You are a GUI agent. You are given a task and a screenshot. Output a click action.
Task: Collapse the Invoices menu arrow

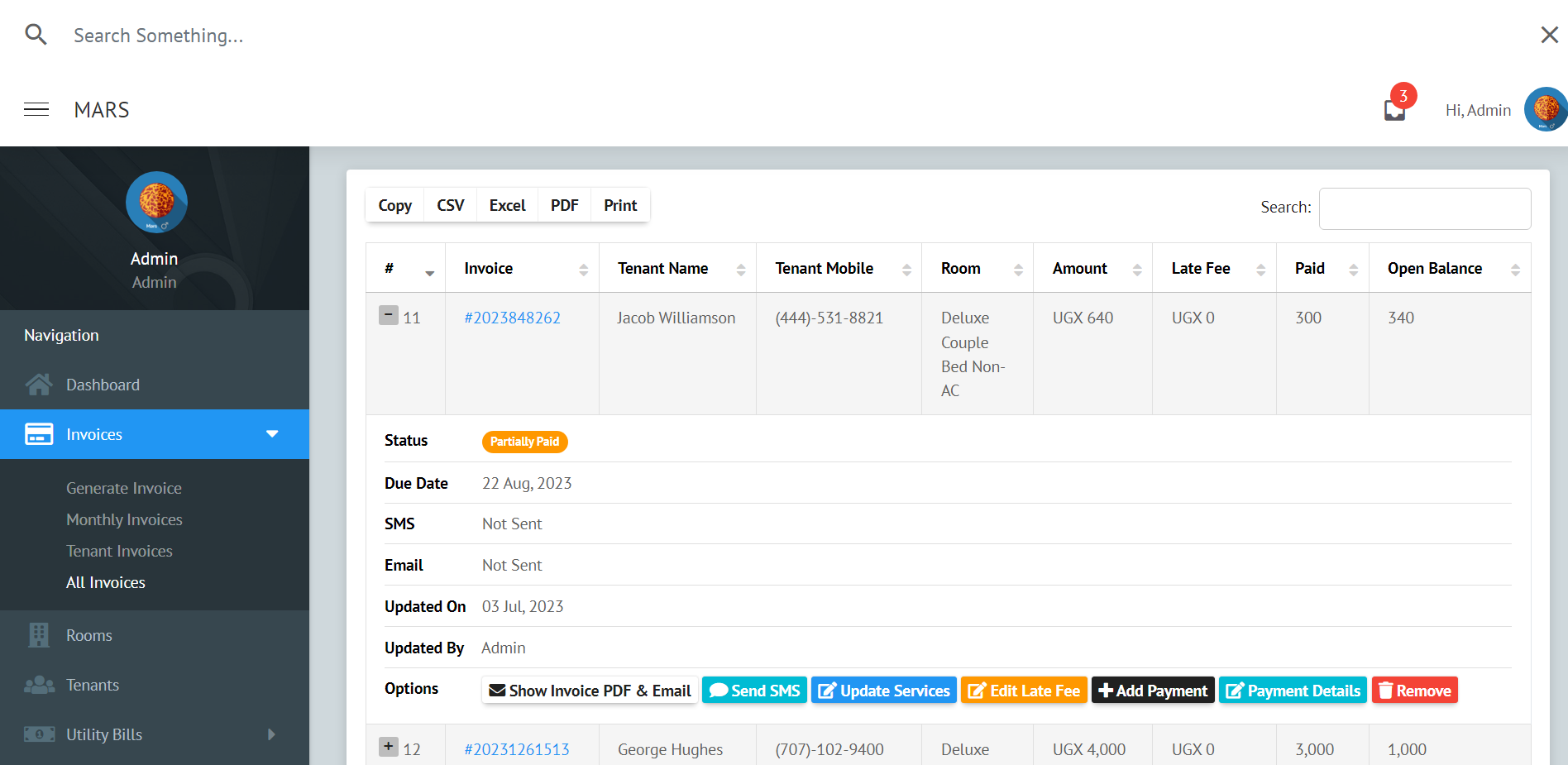click(x=272, y=433)
